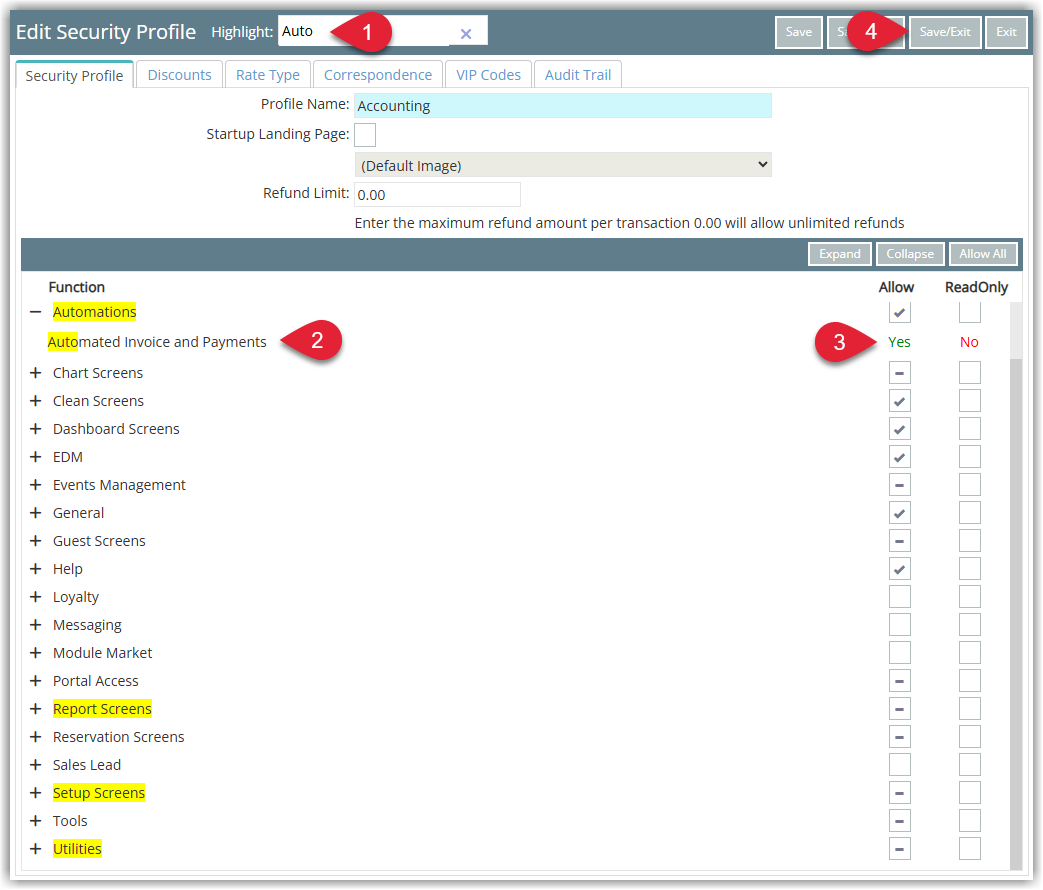Toggle Allow checkbox for Portal Access

click(899, 680)
